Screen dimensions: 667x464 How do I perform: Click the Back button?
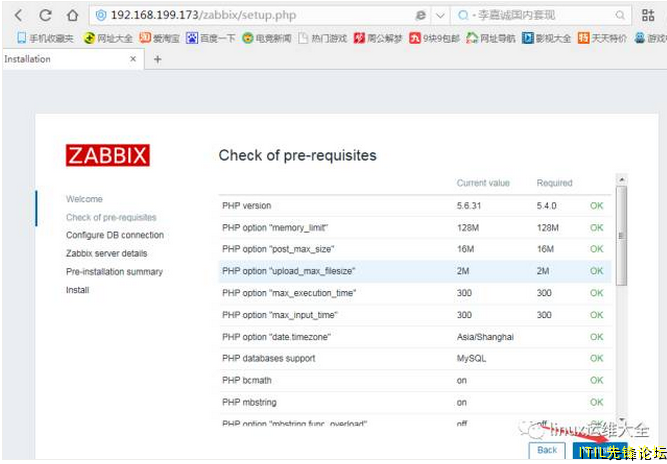[547, 450]
